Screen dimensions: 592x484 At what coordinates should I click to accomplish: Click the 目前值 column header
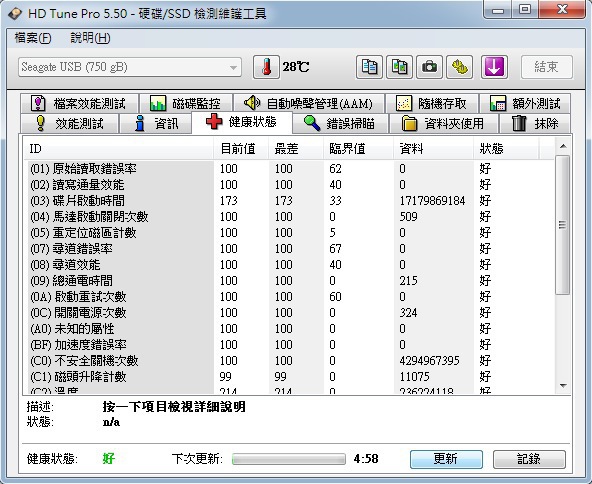pos(241,149)
